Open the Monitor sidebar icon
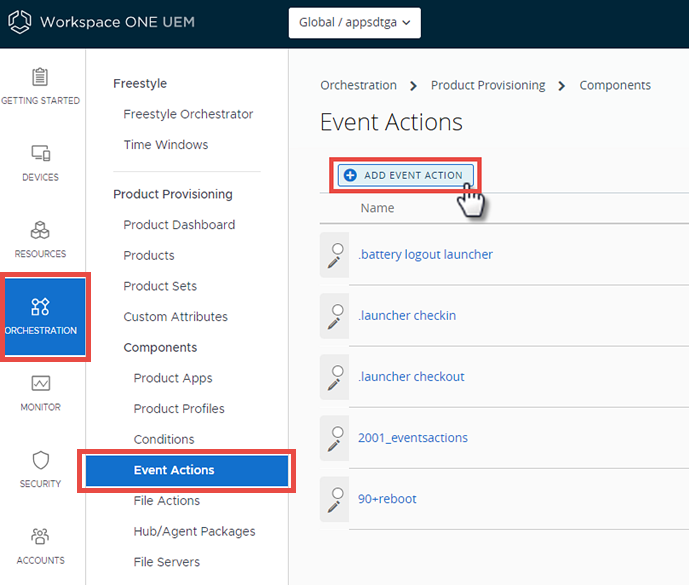Viewport: 689px width, 585px height. (x=40, y=383)
